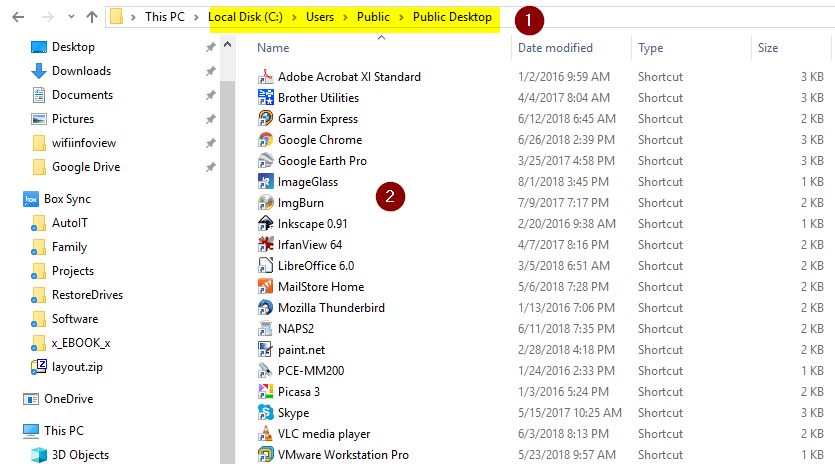
Task: Sort files by Size column
Action: (768, 48)
